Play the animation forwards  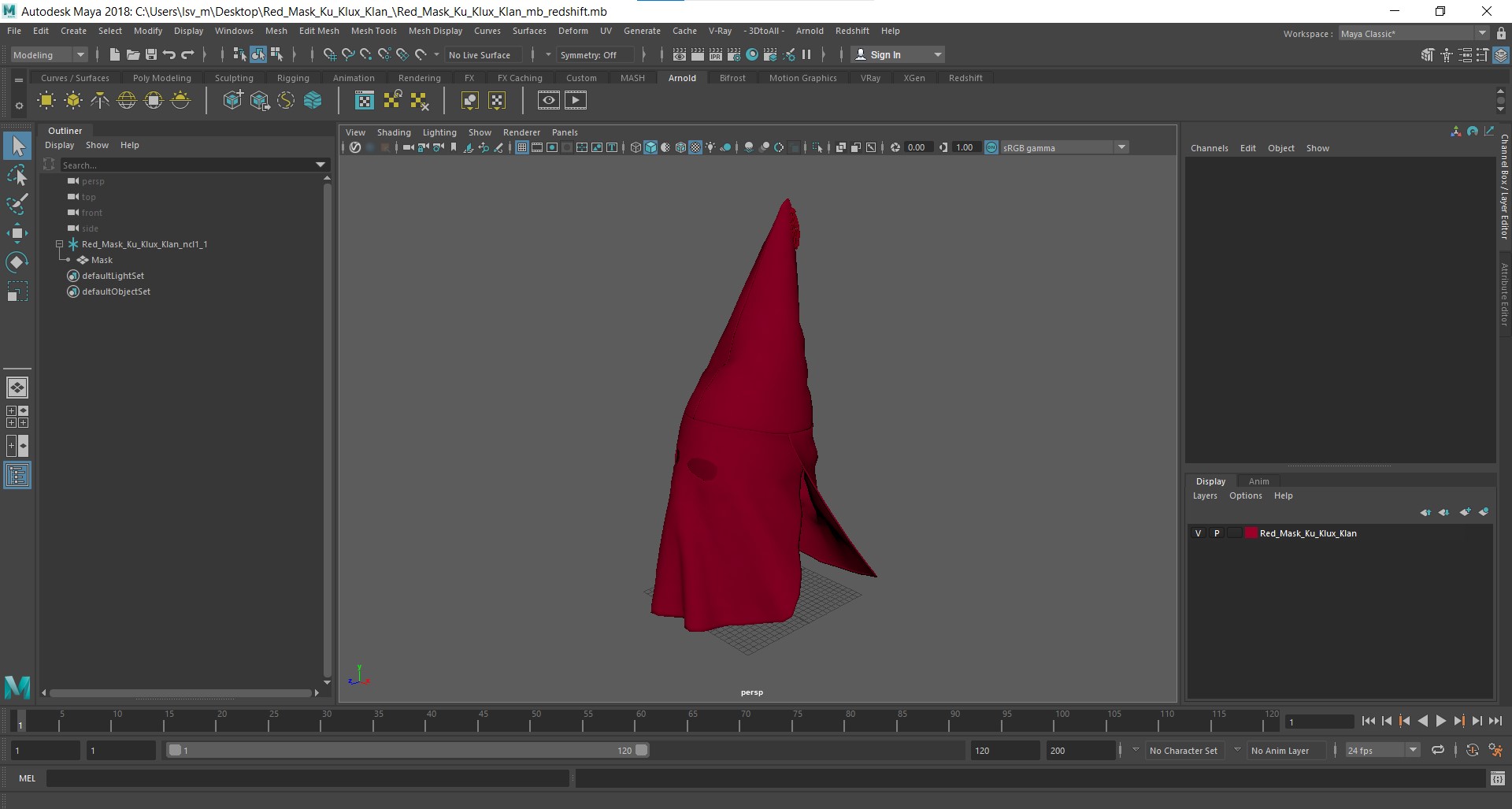[x=1440, y=721]
